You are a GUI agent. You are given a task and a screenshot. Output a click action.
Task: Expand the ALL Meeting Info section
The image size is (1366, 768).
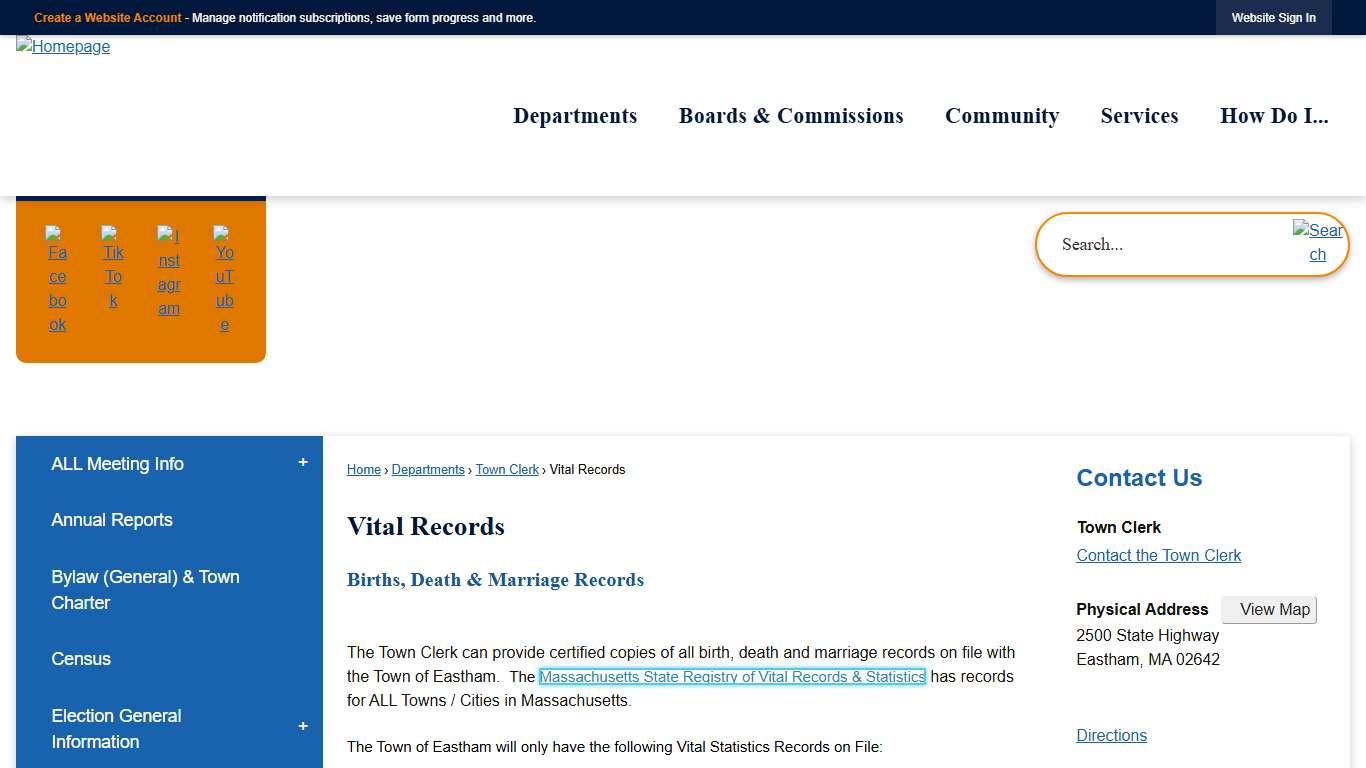(x=302, y=462)
